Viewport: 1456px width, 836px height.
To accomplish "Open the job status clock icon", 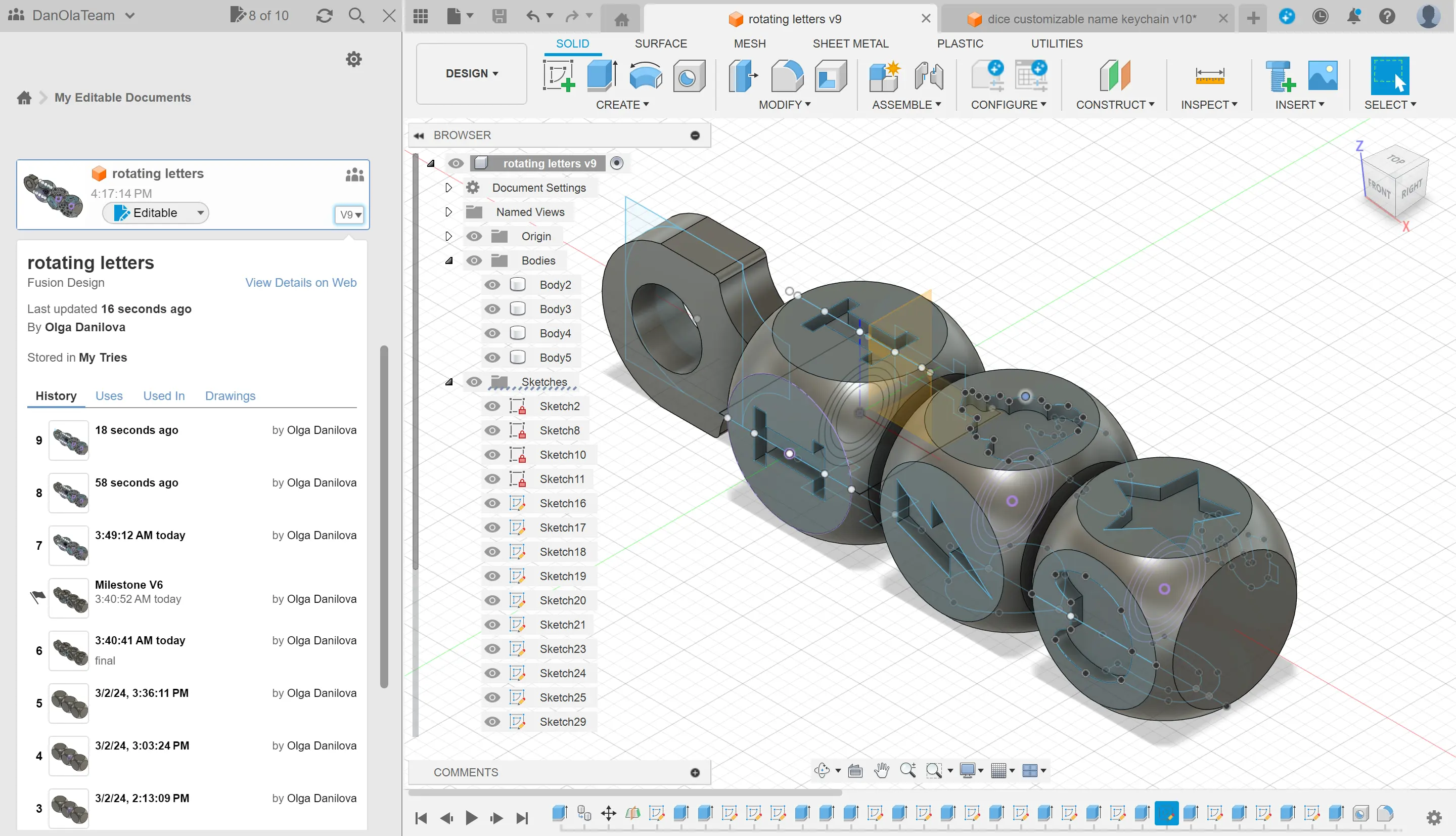I will (x=1320, y=17).
